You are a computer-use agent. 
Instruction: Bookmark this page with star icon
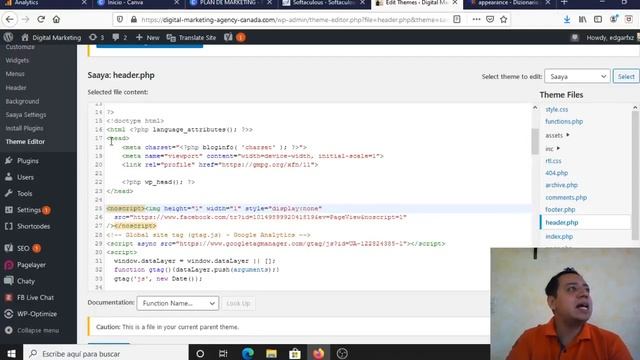pos(504,19)
